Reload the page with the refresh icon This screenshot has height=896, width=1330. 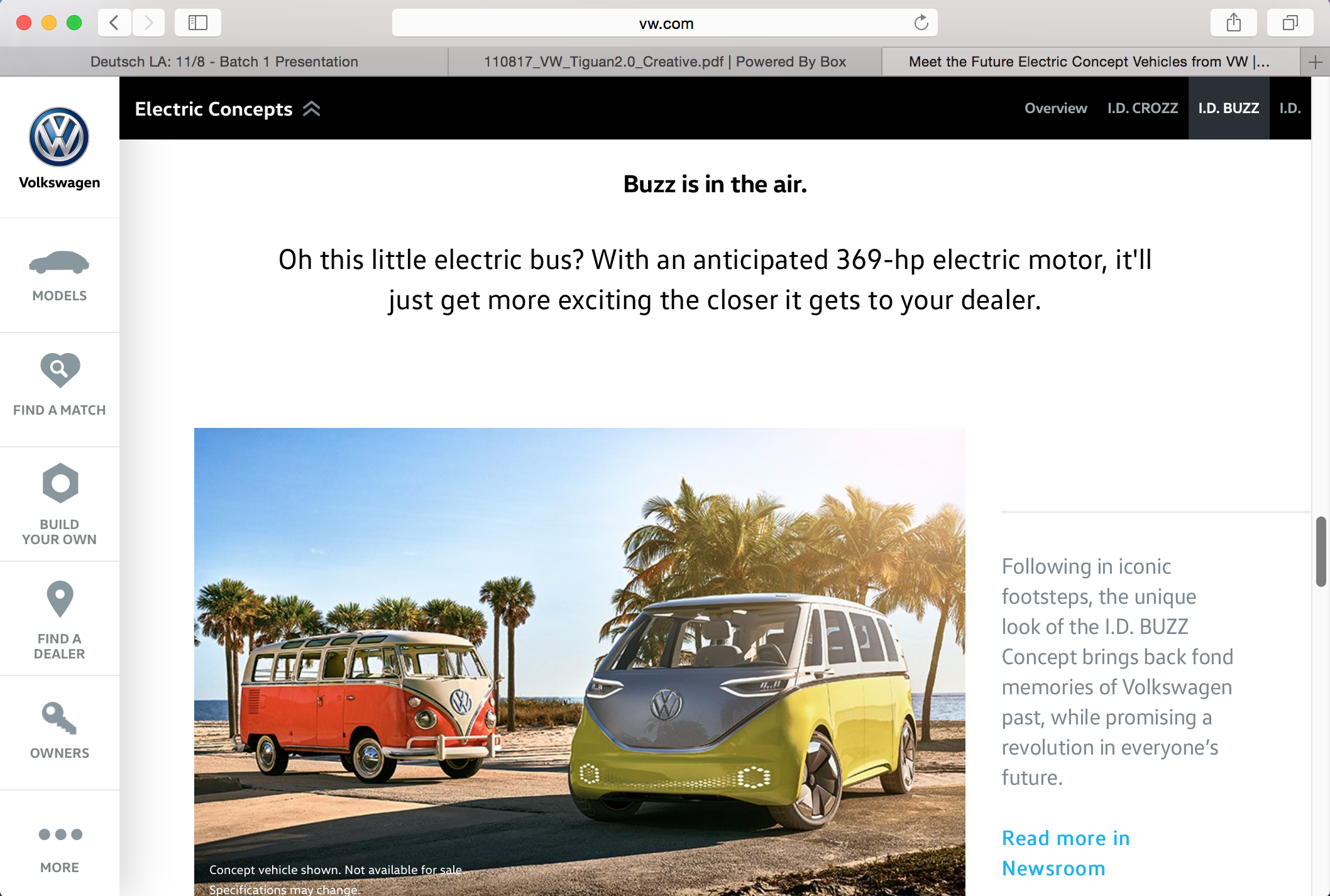coord(921,23)
